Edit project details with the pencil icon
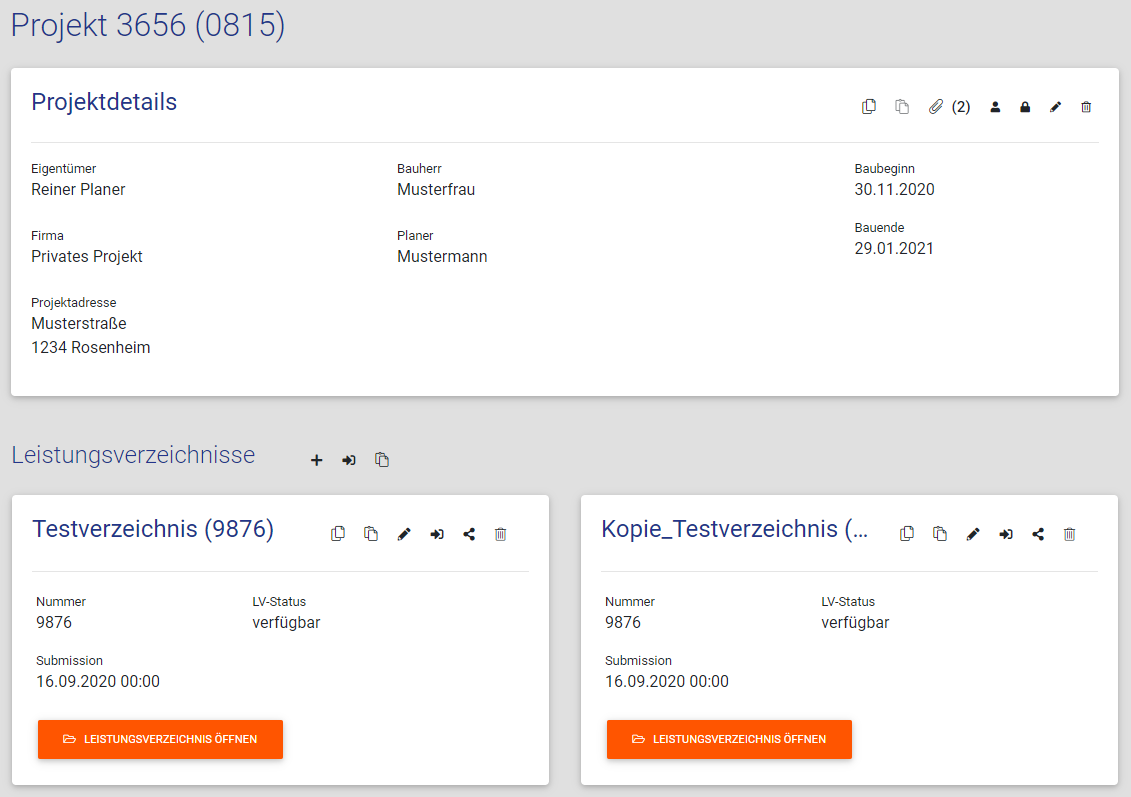1131x797 pixels. tap(1055, 107)
